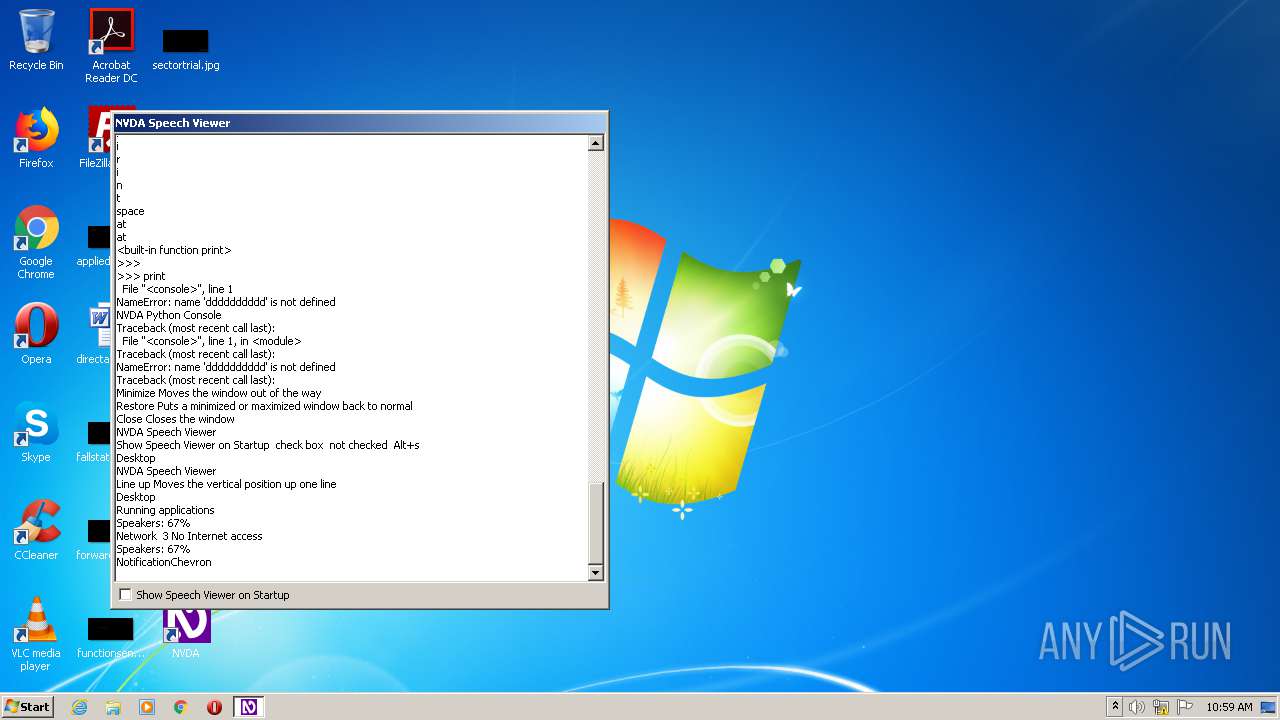Click the 'NotificationChevron' line
Viewport: 1280px width, 720px height.
coord(164,562)
